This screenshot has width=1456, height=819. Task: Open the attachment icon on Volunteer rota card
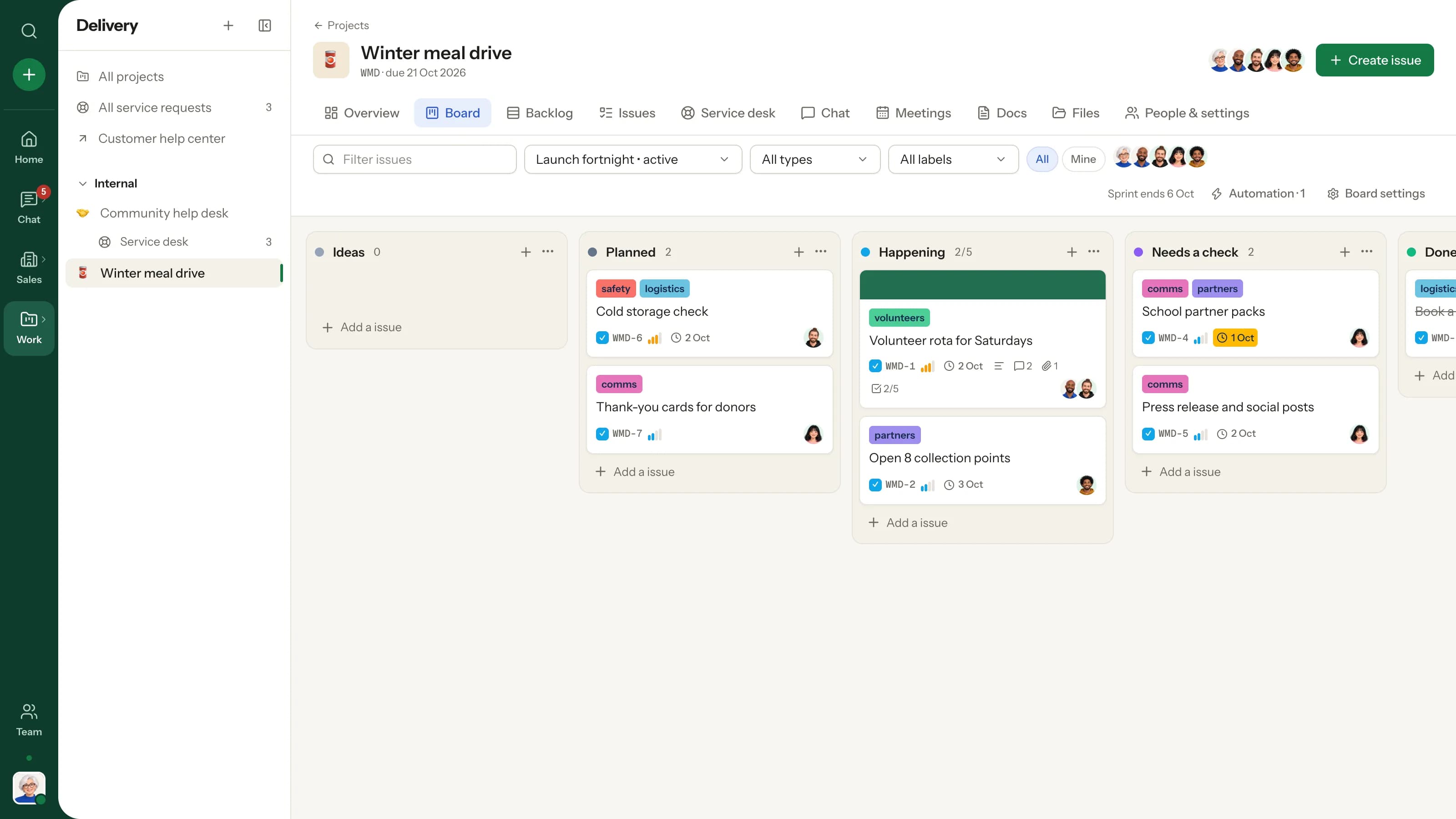pyautogui.click(x=1050, y=366)
